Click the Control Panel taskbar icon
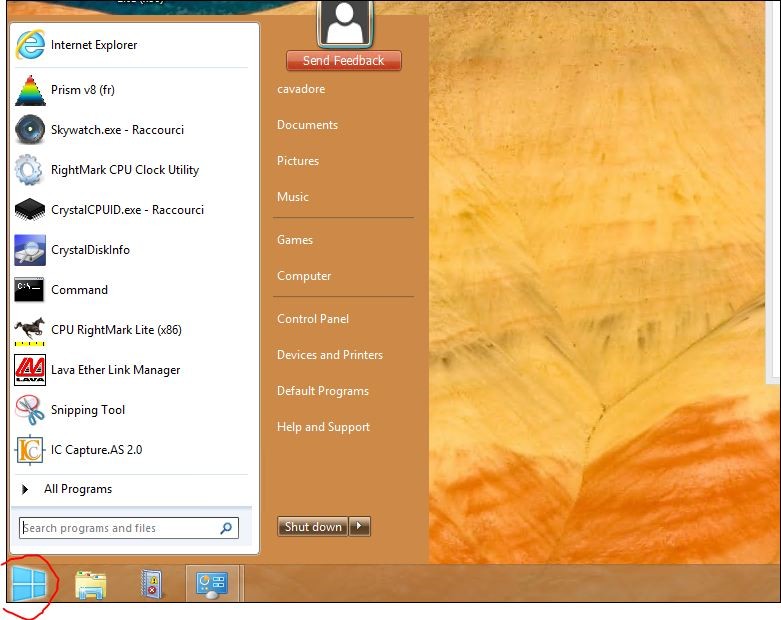 pyautogui.click(x=212, y=584)
